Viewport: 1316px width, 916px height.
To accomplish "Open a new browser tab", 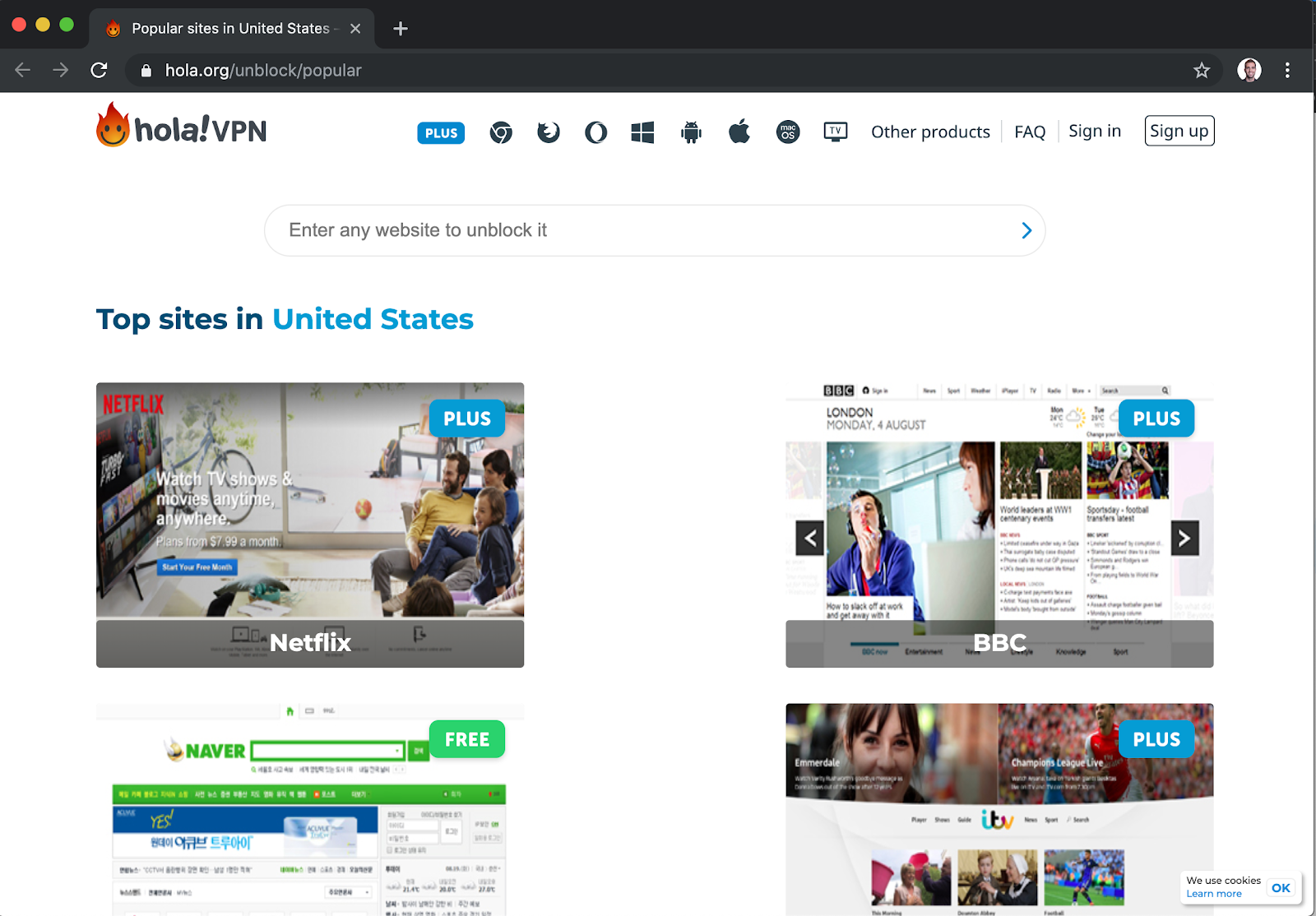I will [401, 29].
